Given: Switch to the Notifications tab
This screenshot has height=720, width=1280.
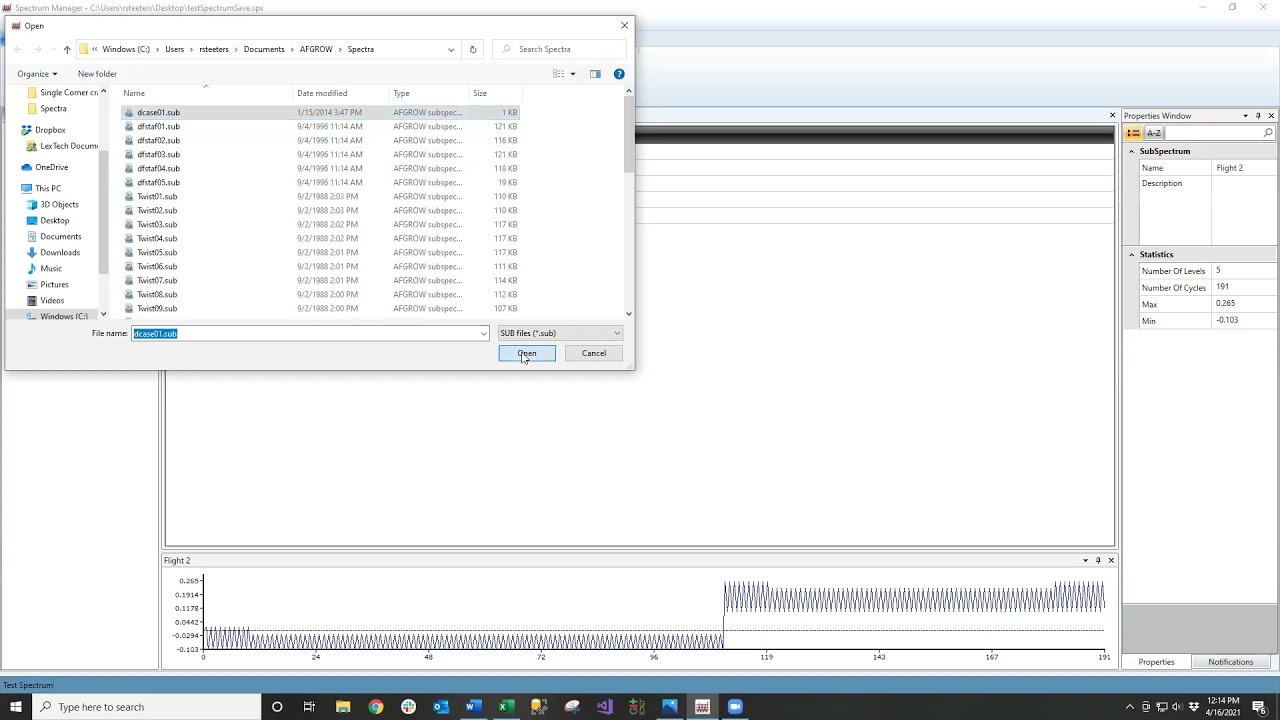Looking at the screenshot, I should click(1230, 662).
